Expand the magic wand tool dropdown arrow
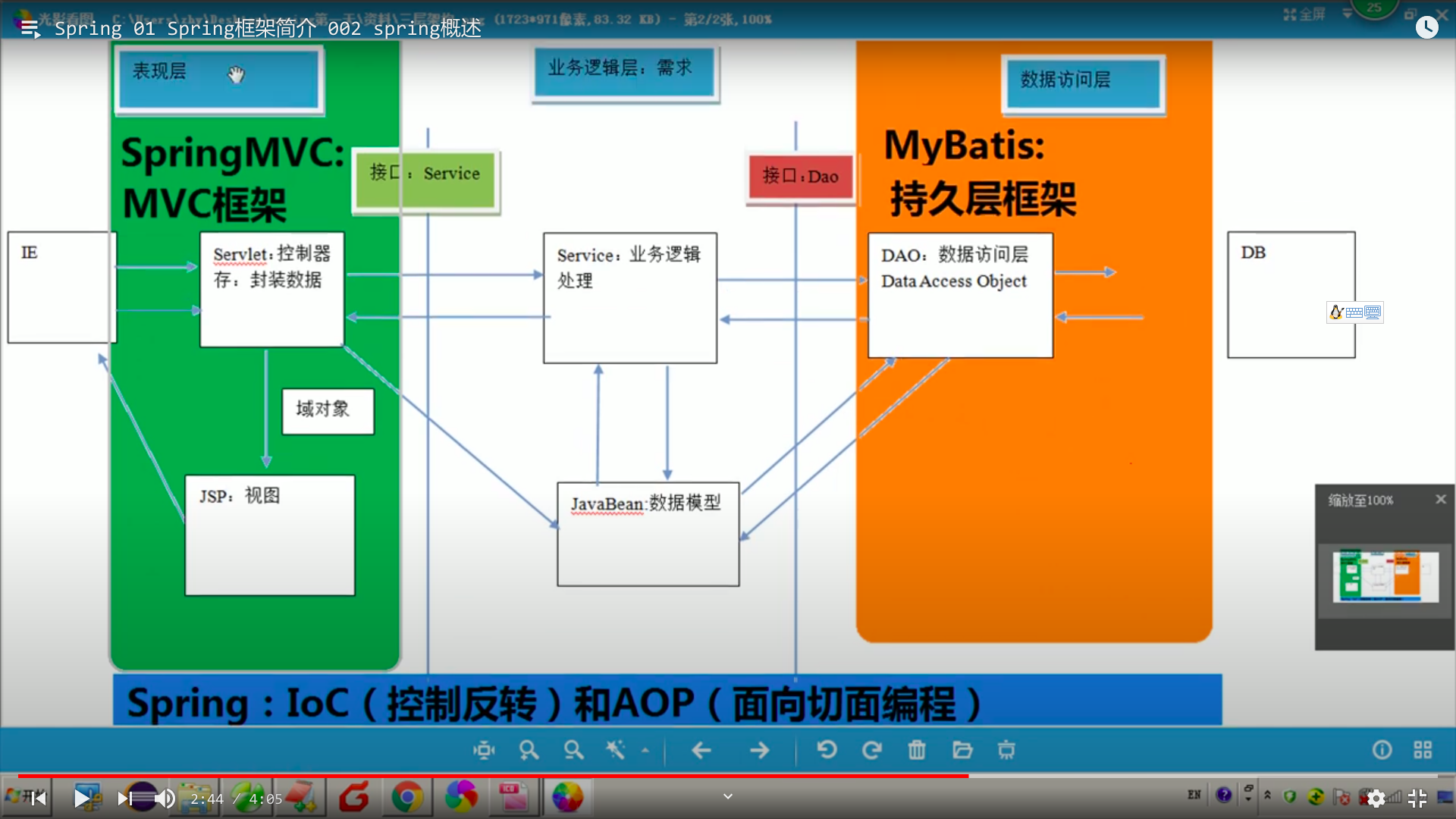This screenshot has width=1456, height=819. [x=645, y=751]
